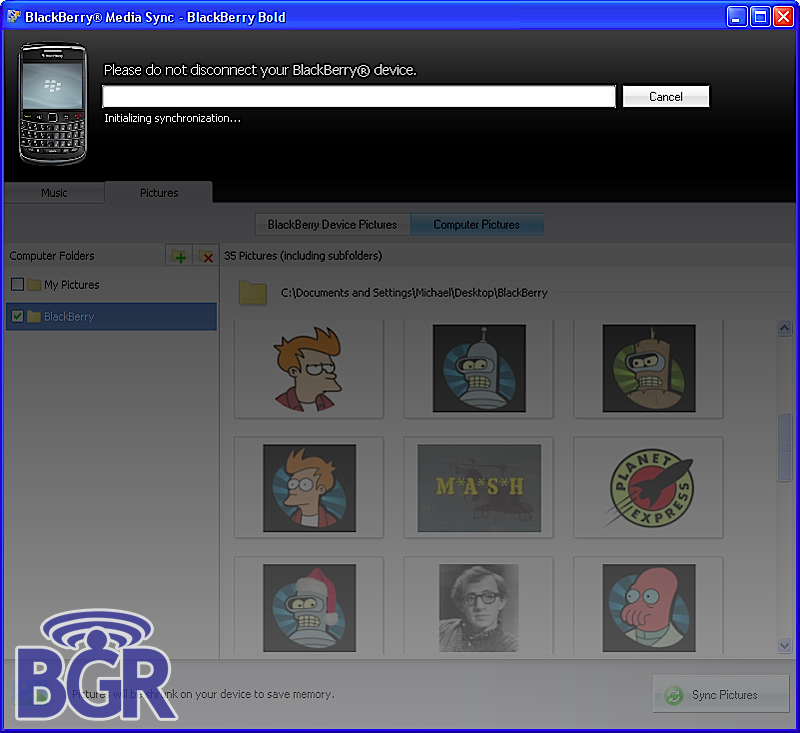Select the black-and-white man with glasses photo
The image size is (800, 733).
point(479,607)
